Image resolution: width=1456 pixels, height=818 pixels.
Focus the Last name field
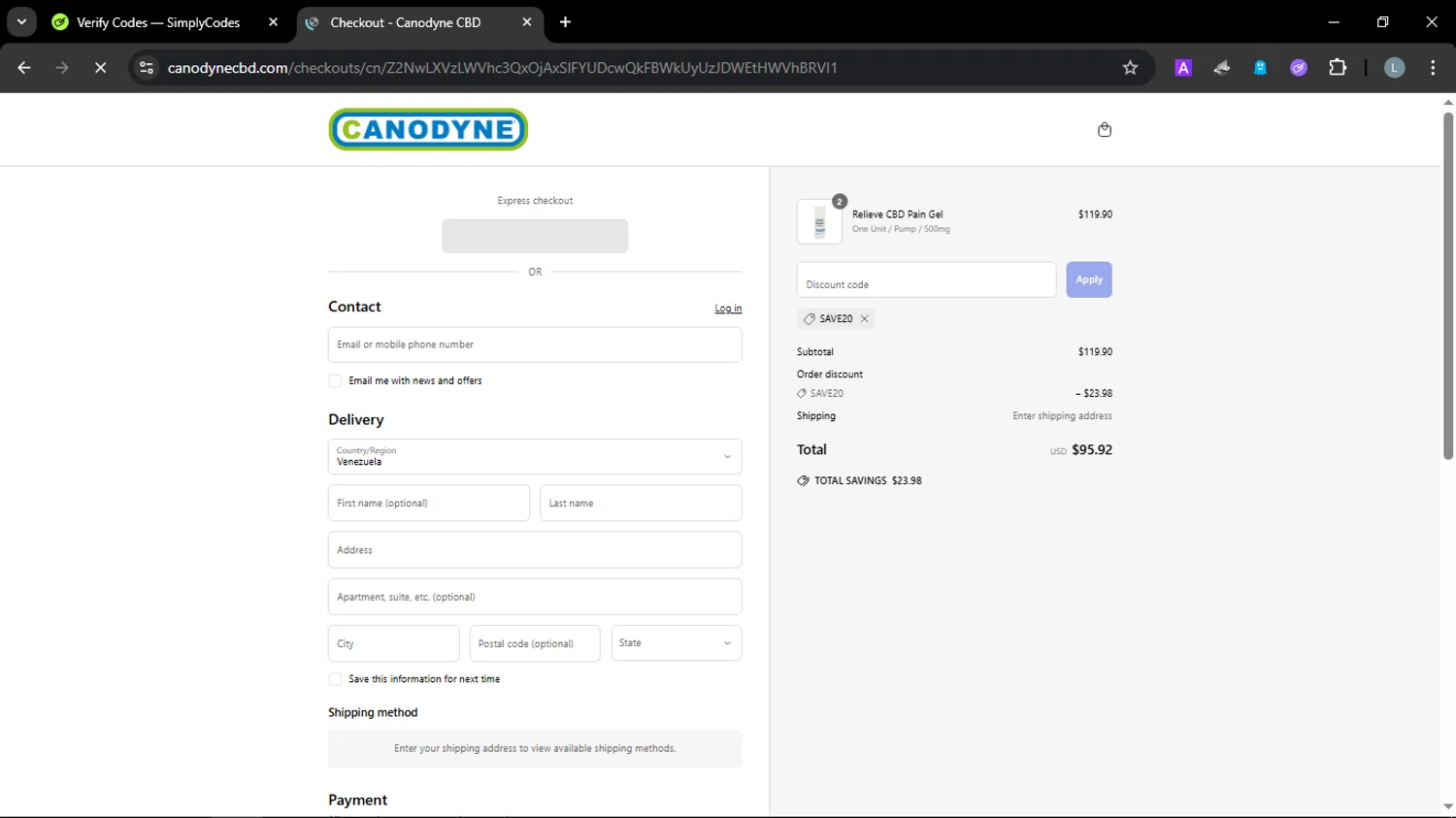click(x=641, y=504)
